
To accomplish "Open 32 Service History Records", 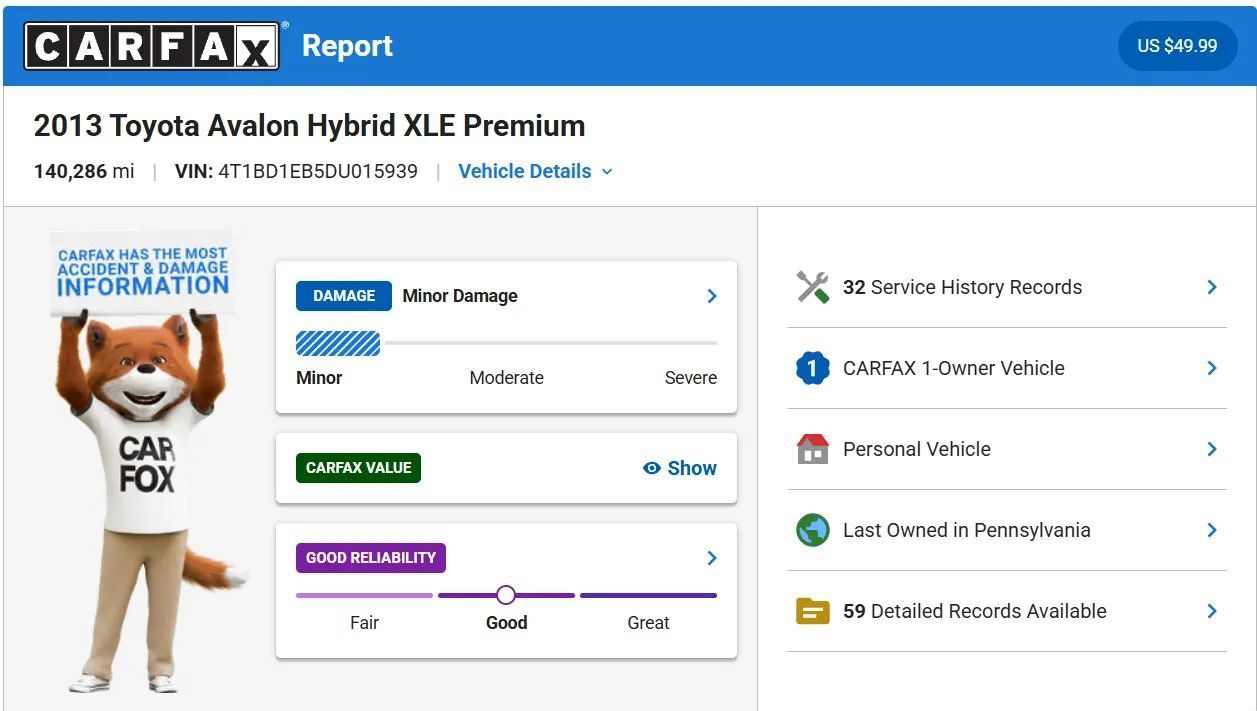I will tap(1007, 287).
